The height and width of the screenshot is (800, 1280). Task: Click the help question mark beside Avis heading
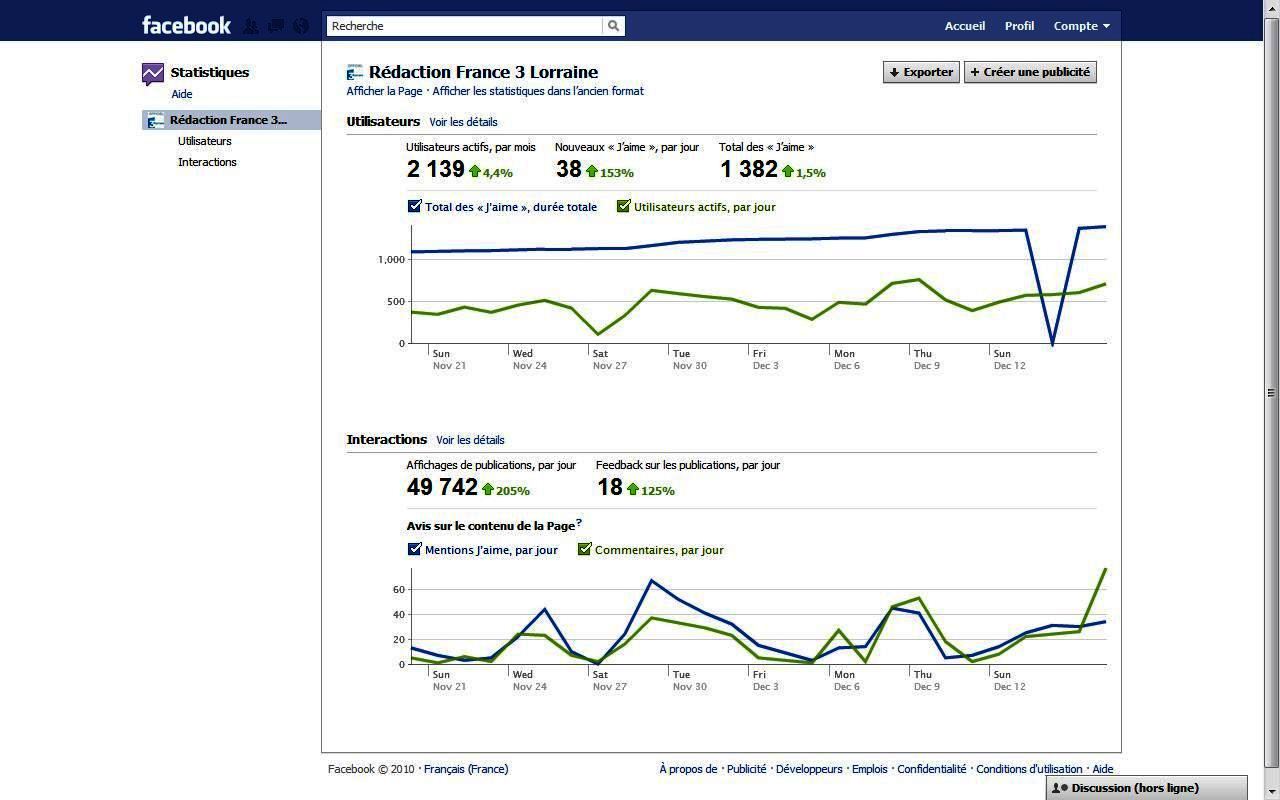(x=579, y=523)
